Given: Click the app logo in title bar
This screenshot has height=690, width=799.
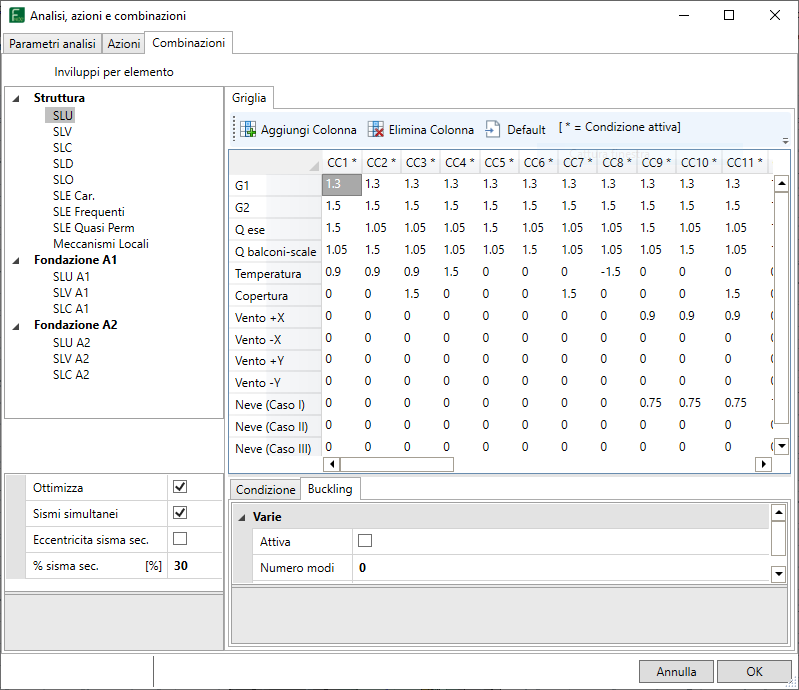Looking at the screenshot, I should 17,15.
